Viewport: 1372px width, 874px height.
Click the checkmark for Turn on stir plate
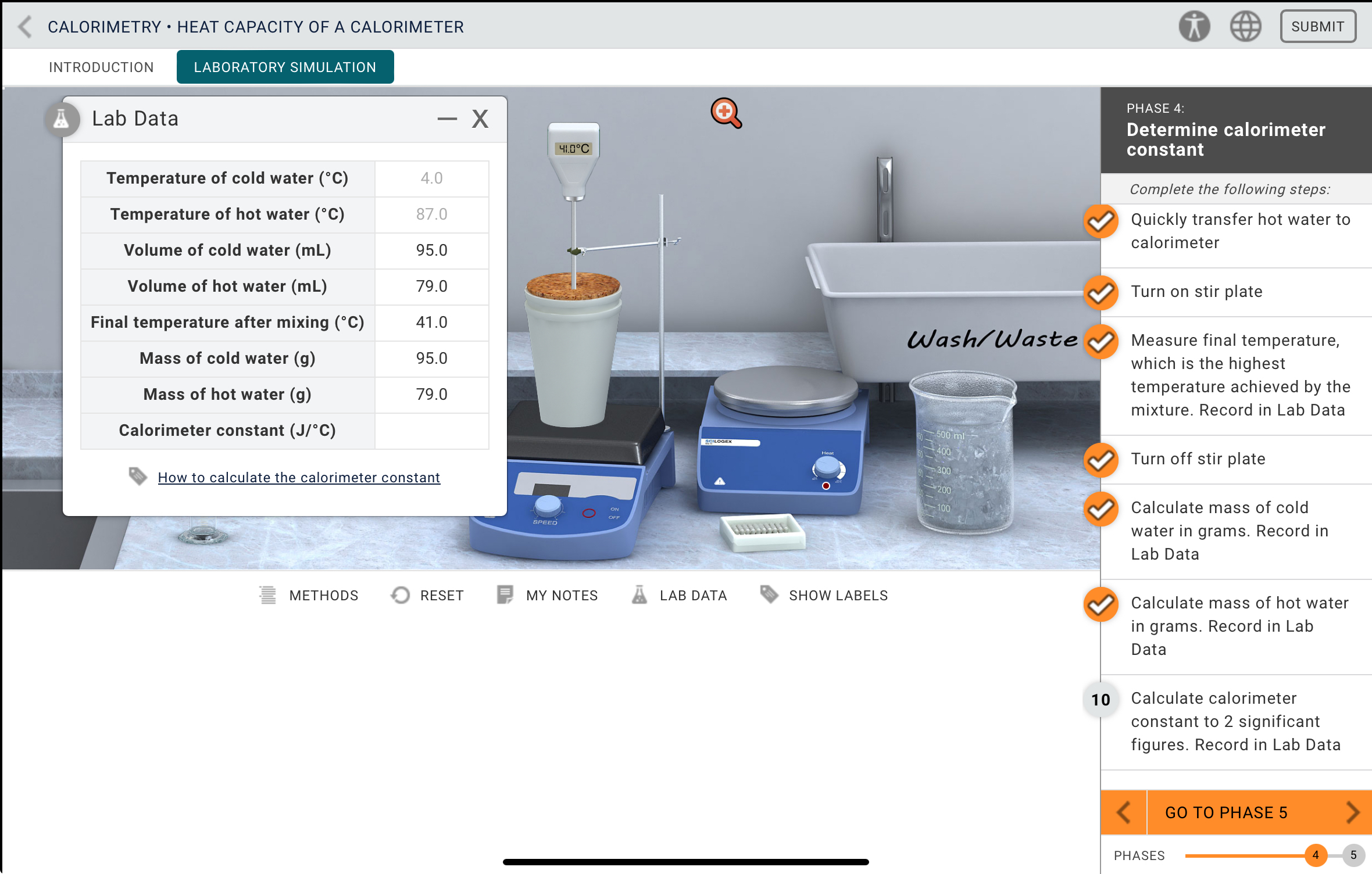pyautogui.click(x=1101, y=293)
